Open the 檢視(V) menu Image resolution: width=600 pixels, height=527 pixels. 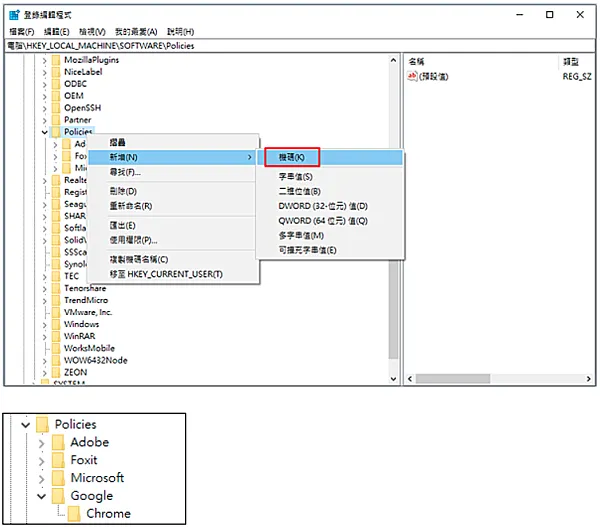(x=92, y=32)
